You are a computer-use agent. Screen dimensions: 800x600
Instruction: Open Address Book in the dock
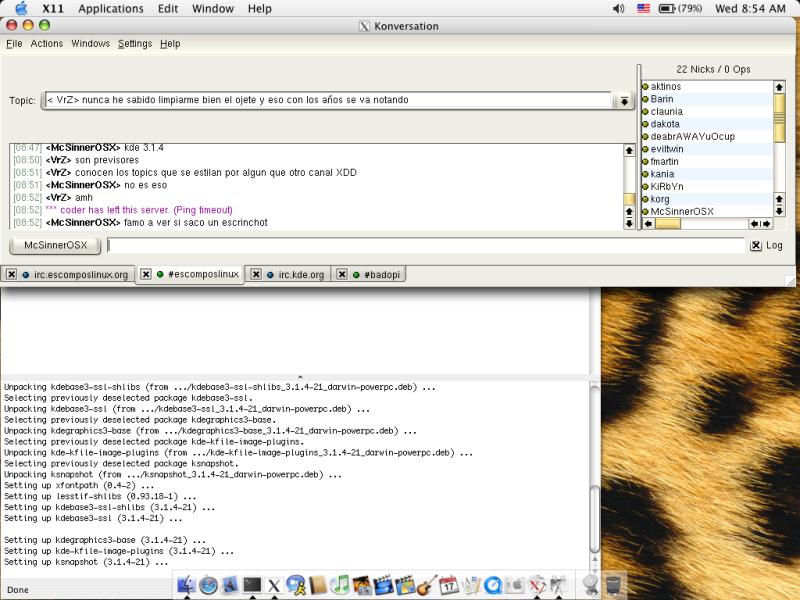[x=317, y=585]
